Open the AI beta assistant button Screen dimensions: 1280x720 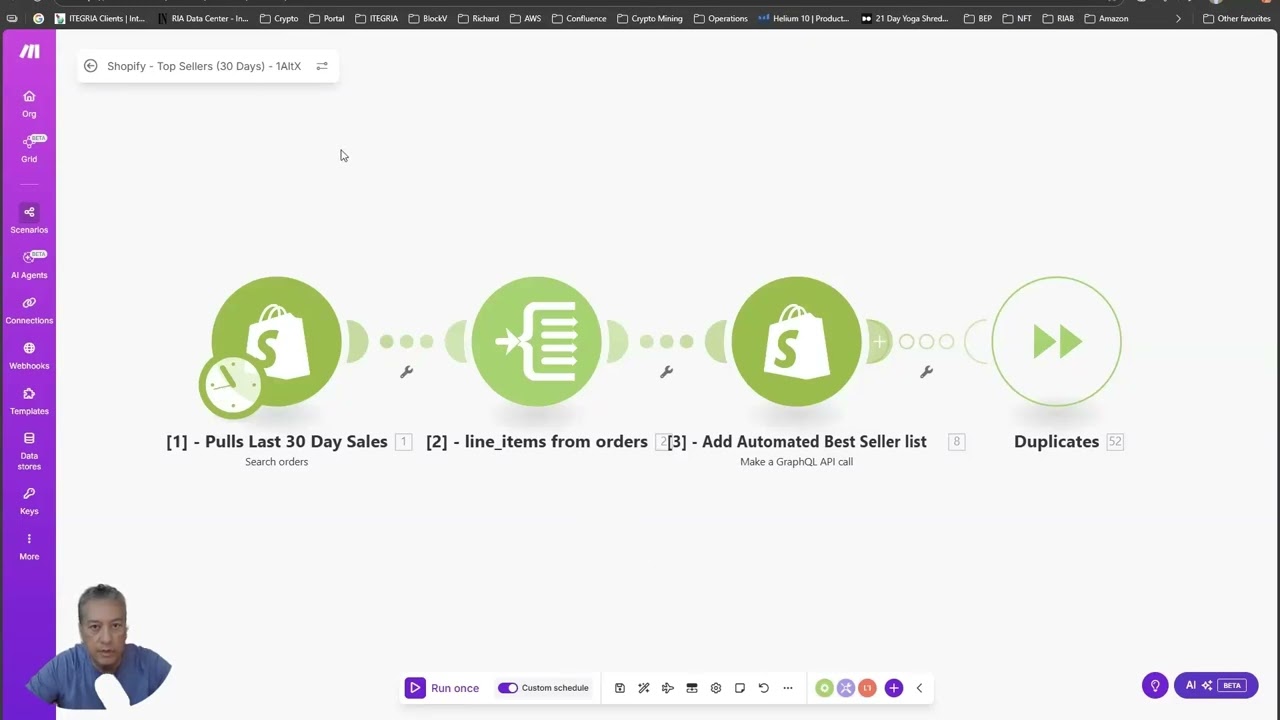1216,686
